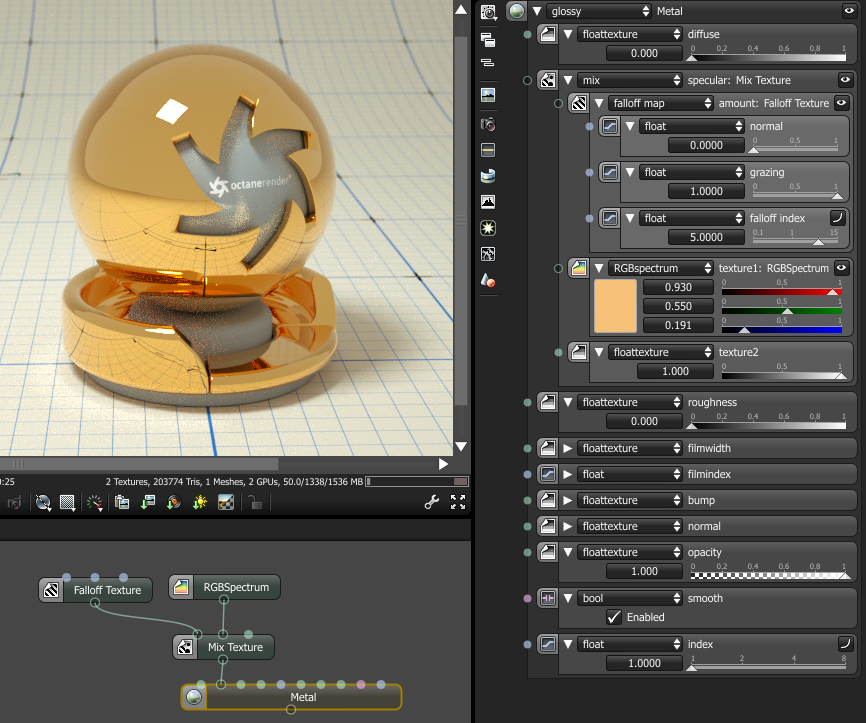866x723 pixels.
Task: Select the Metal material node
Action: pyautogui.click(x=292, y=697)
